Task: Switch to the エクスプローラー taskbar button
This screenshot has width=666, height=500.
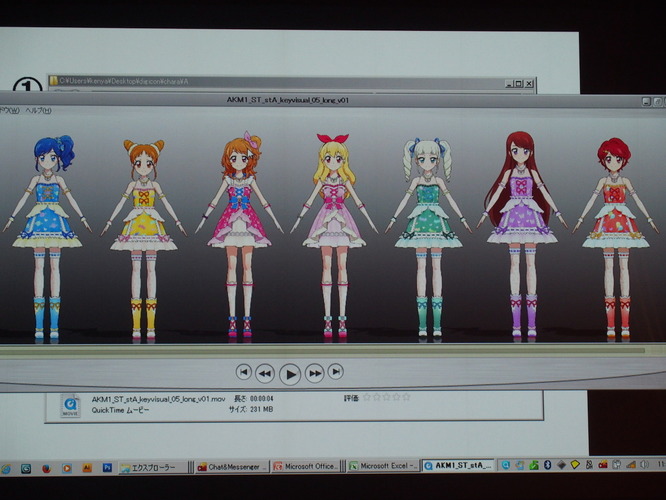Action: tap(153, 468)
